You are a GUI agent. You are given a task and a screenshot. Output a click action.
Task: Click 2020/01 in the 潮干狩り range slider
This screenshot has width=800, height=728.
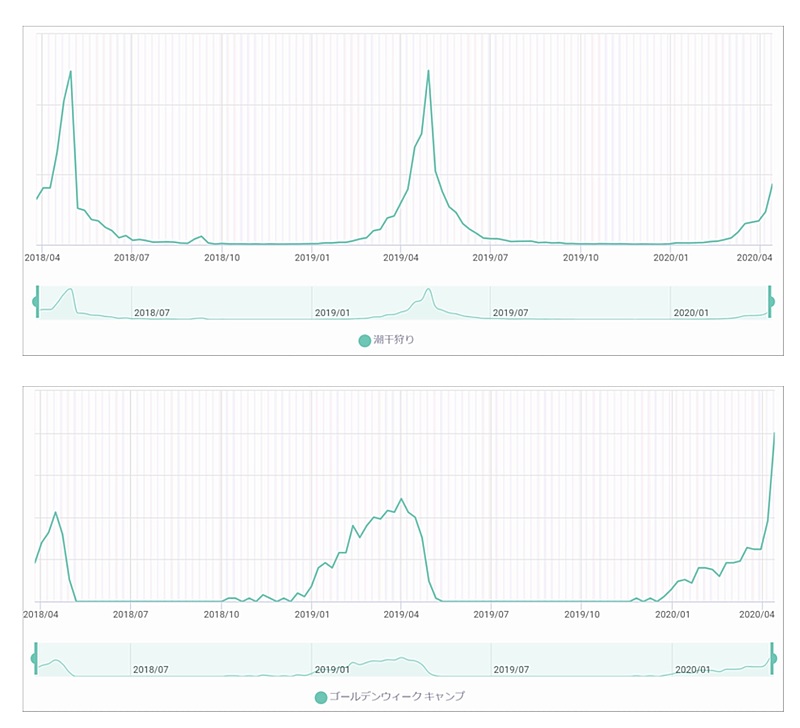click(691, 313)
